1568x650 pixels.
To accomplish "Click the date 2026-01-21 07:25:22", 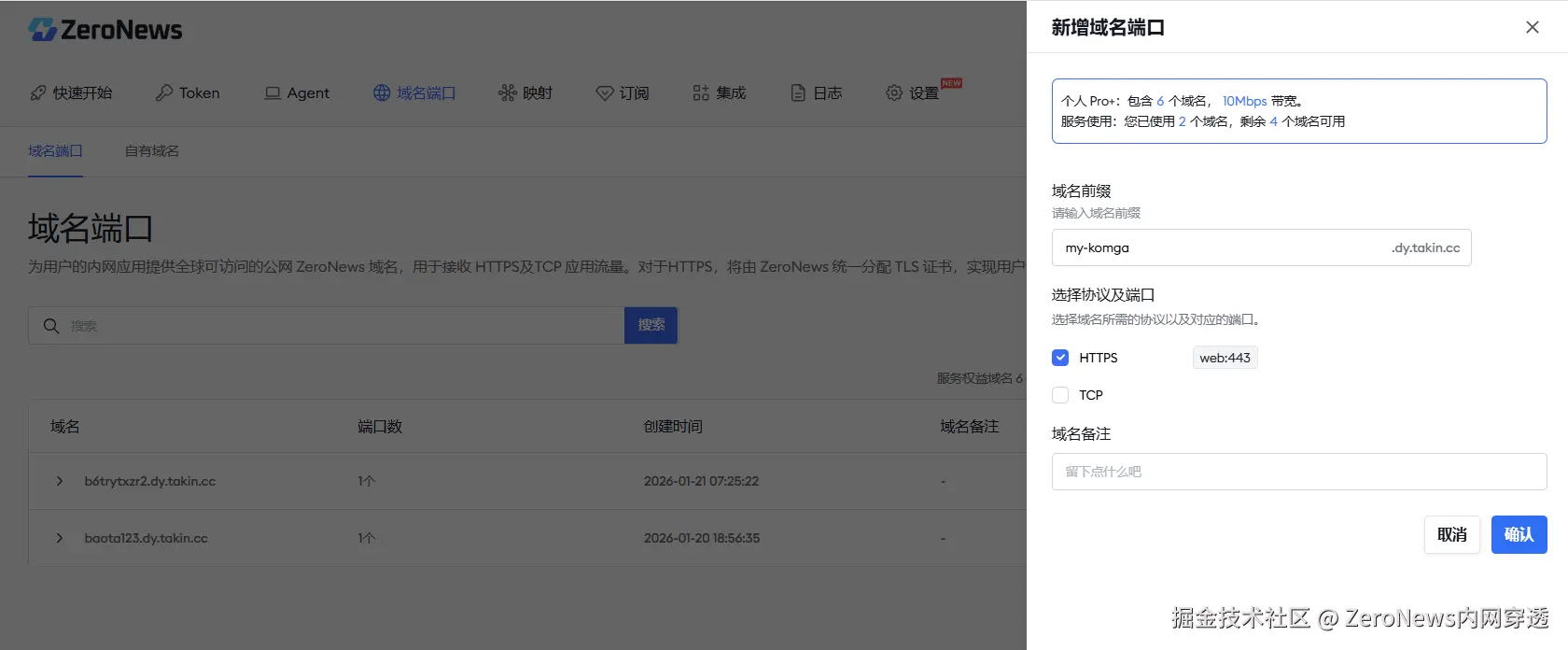I will (701, 481).
